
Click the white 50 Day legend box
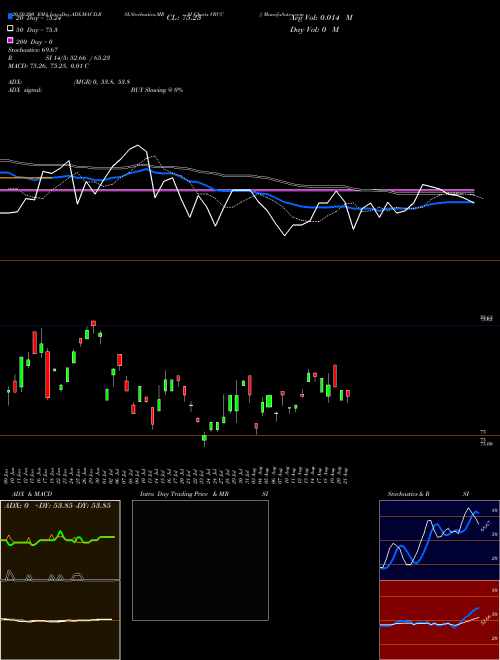pyautogui.click(x=10, y=29)
